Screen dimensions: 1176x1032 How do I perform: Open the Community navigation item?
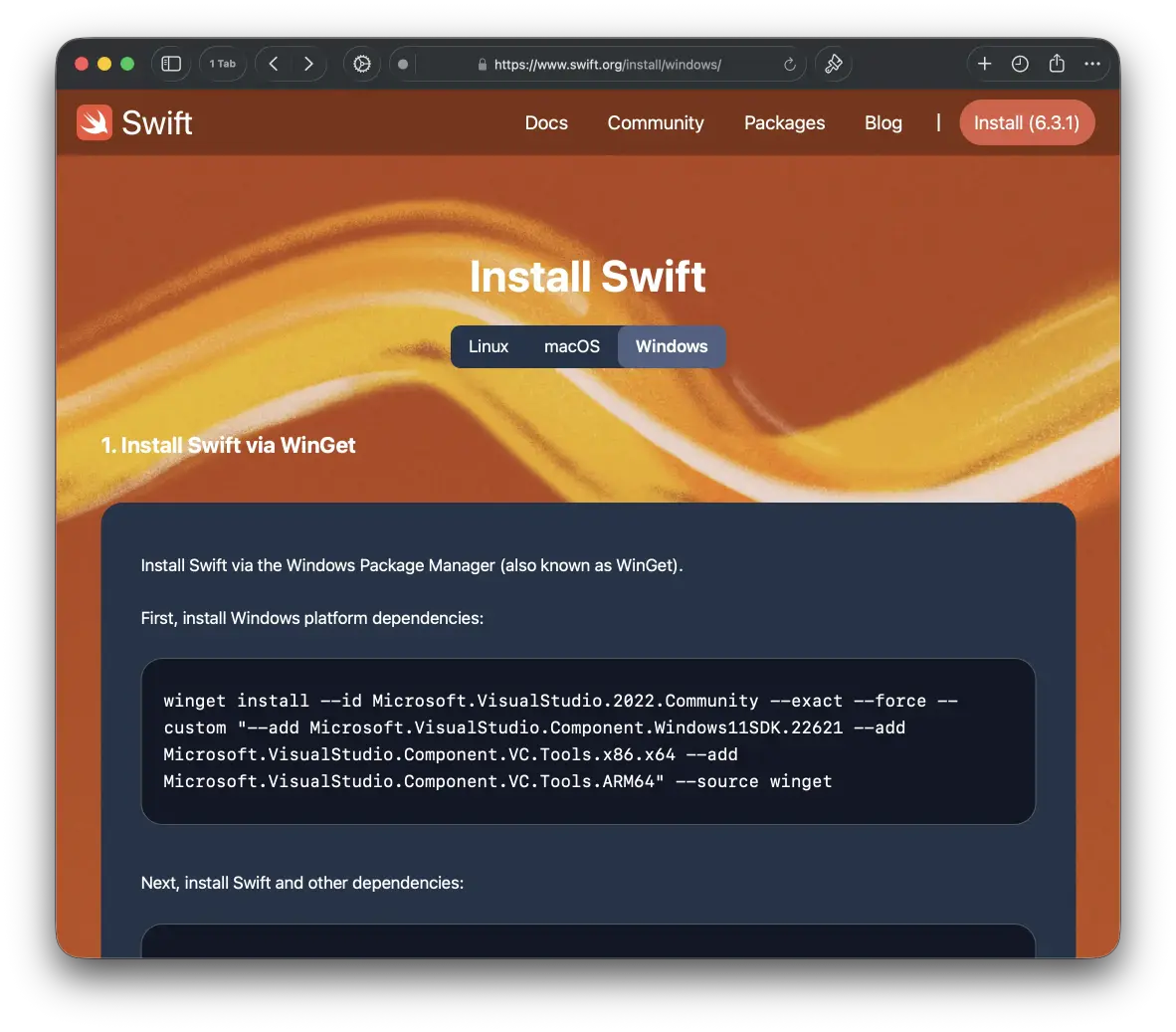click(x=656, y=123)
